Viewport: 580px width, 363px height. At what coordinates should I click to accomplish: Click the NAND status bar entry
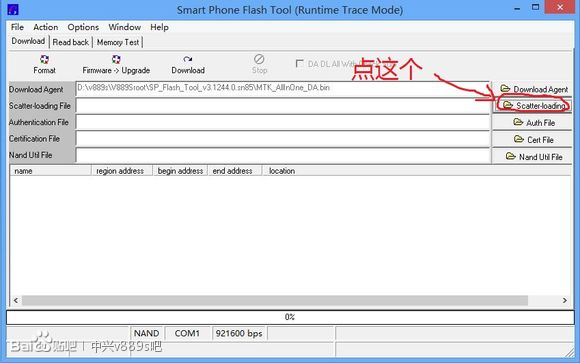[x=146, y=333]
